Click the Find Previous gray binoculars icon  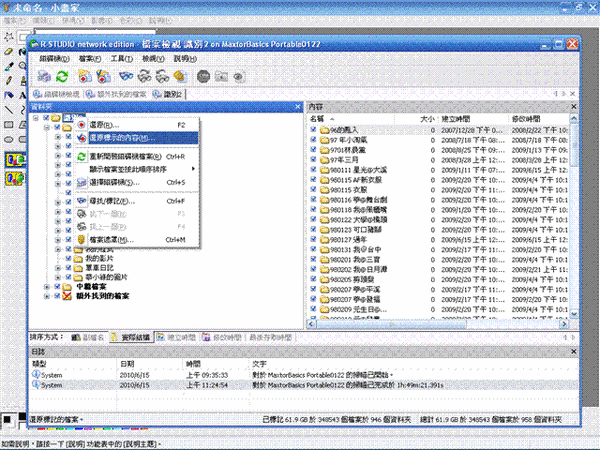tap(162, 77)
